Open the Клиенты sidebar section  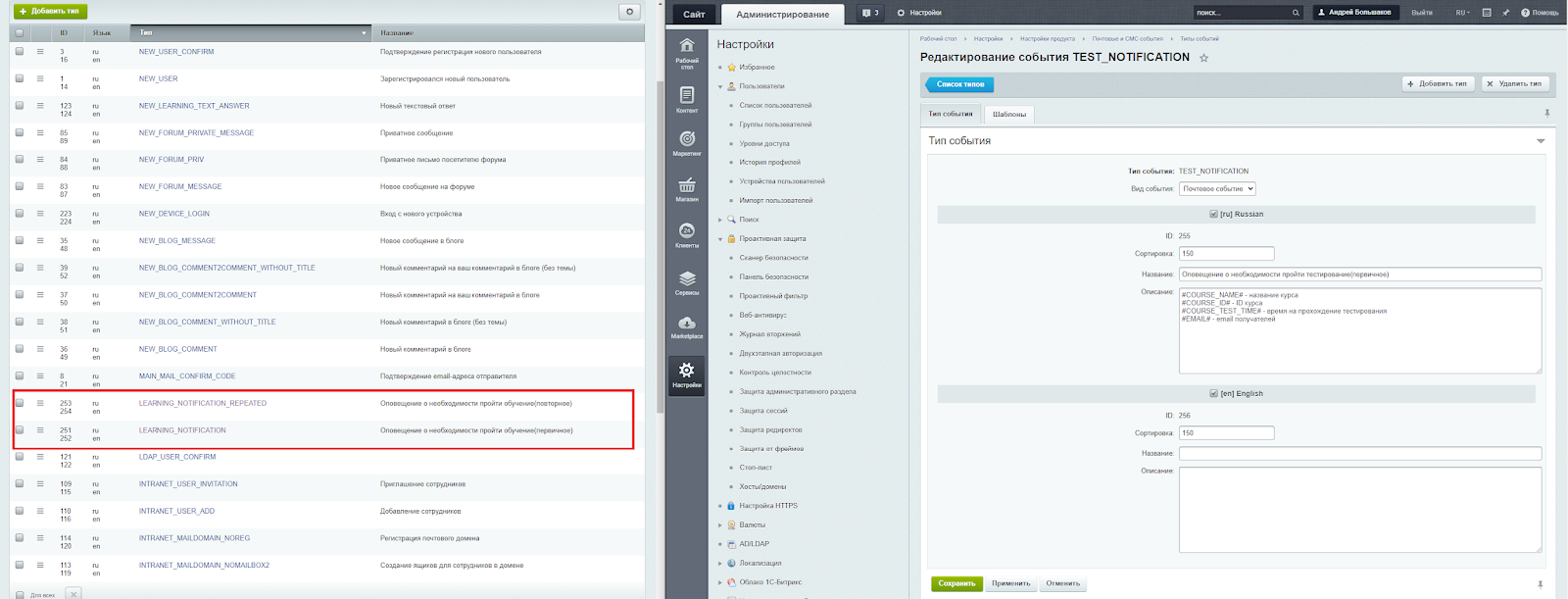(687, 235)
